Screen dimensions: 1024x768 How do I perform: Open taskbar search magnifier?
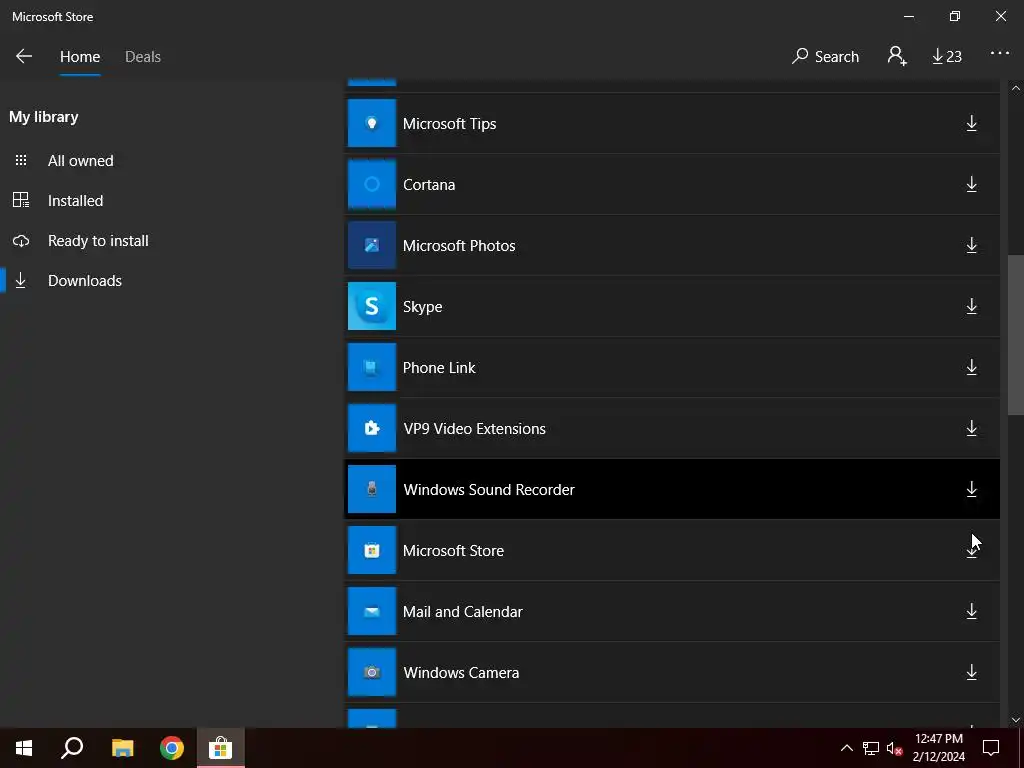coord(72,748)
